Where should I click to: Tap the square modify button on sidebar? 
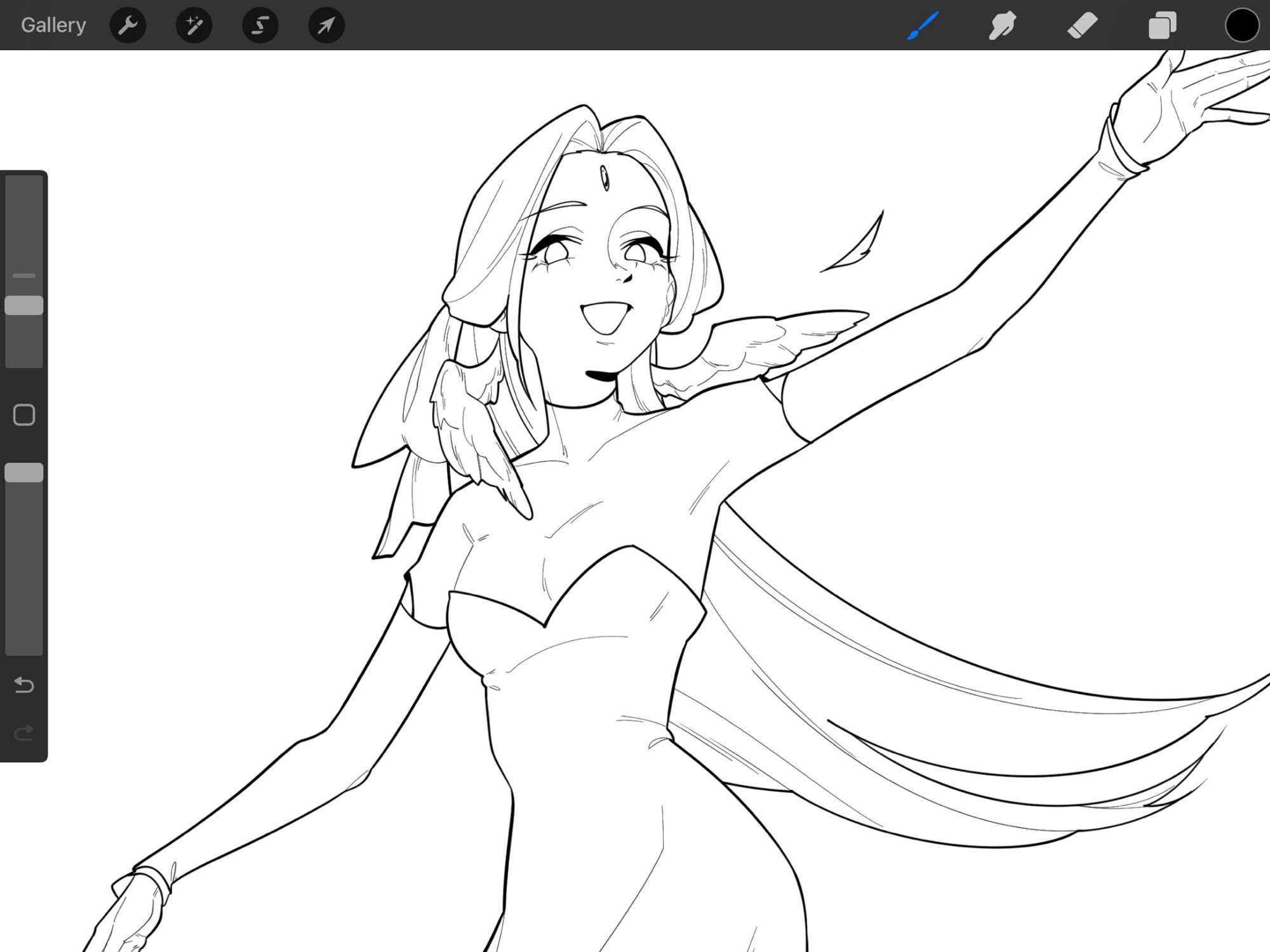coord(24,415)
